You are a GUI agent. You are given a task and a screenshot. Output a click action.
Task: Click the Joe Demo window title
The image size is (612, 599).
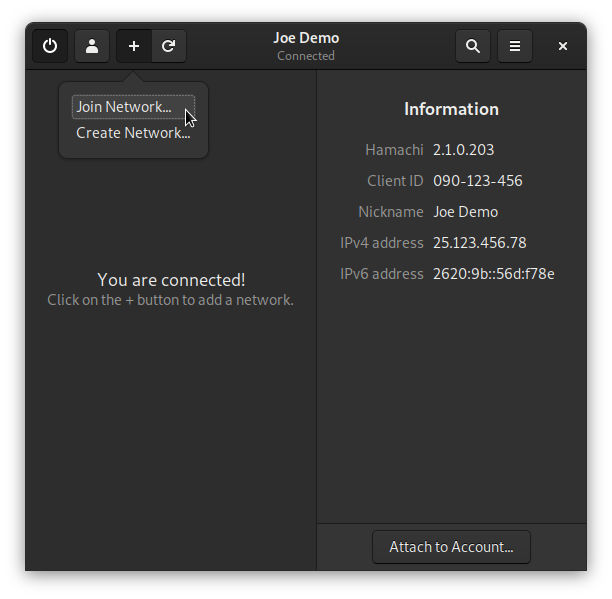306,38
